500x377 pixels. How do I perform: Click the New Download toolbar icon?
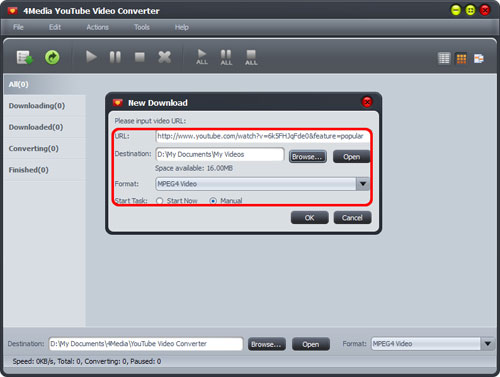[x=25, y=57]
